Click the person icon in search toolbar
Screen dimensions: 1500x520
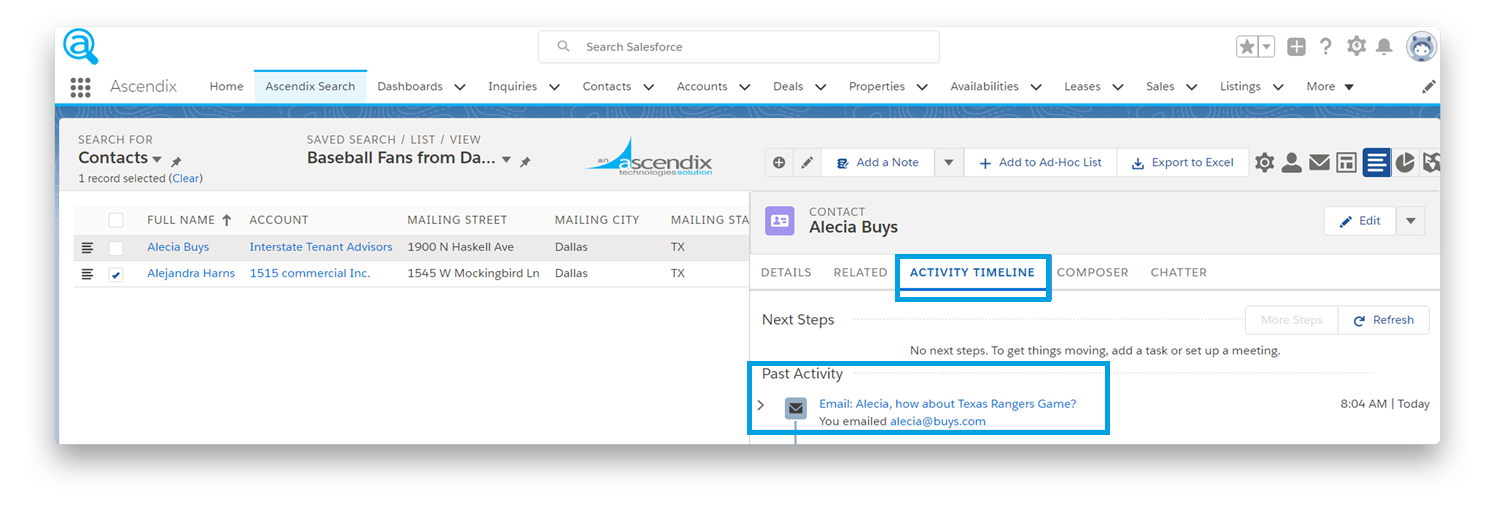1292,162
